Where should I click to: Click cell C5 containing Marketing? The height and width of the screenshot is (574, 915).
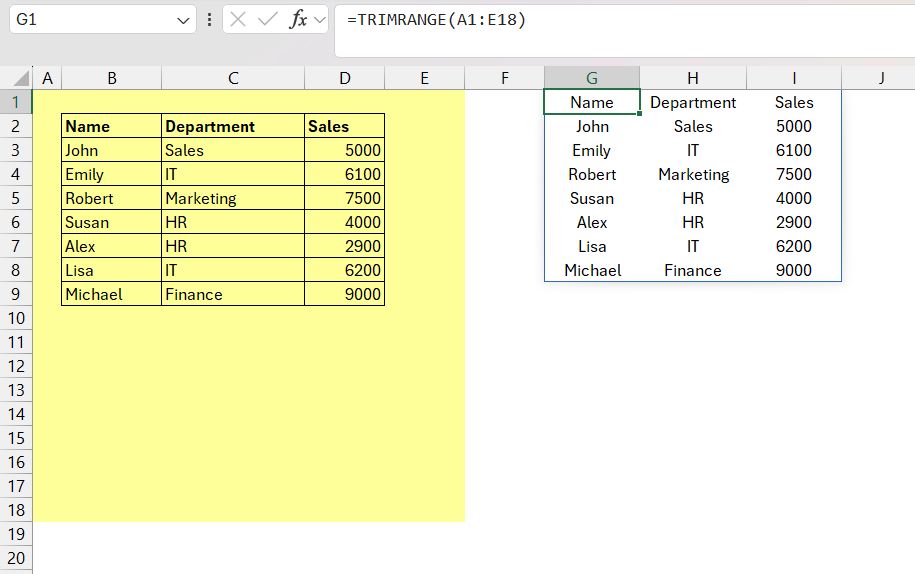tap(233, 198)
